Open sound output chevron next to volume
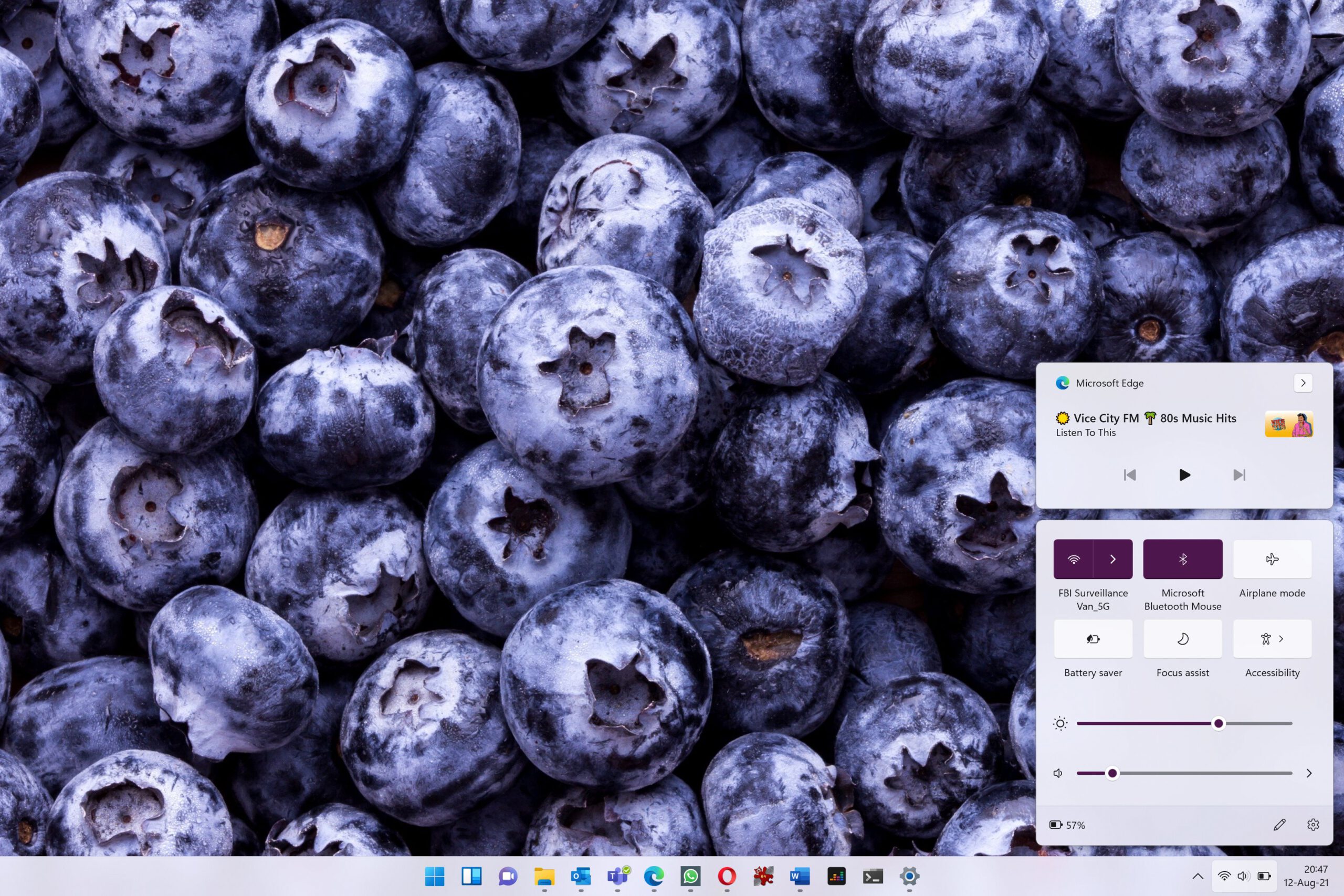Viewport: 1344px width, 896px height. point(1309,773)
